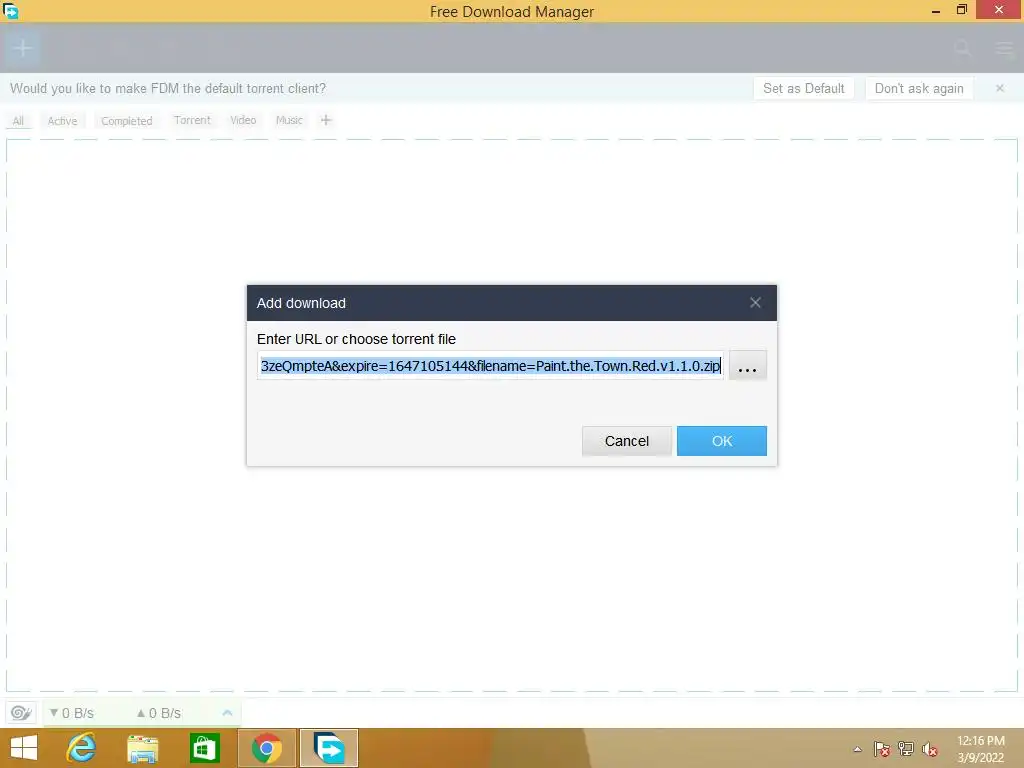The height and width of the screenshot is (768, 1024).
Task: Choose Don't ask again
Action: 919,88
